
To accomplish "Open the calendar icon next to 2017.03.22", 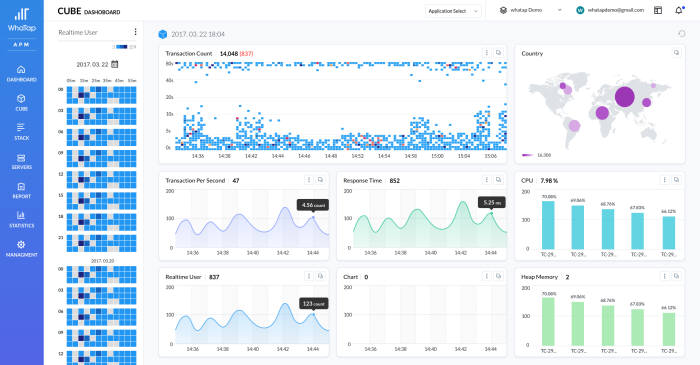I will (x=115, y=64).
